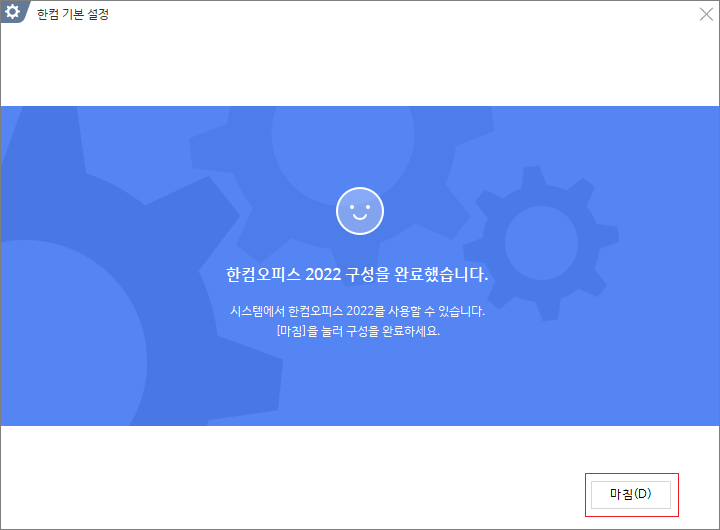720x530 pixels.
Task: Click the 한컴 기본 설정 window title text
Action: click(x=73, y=14)
